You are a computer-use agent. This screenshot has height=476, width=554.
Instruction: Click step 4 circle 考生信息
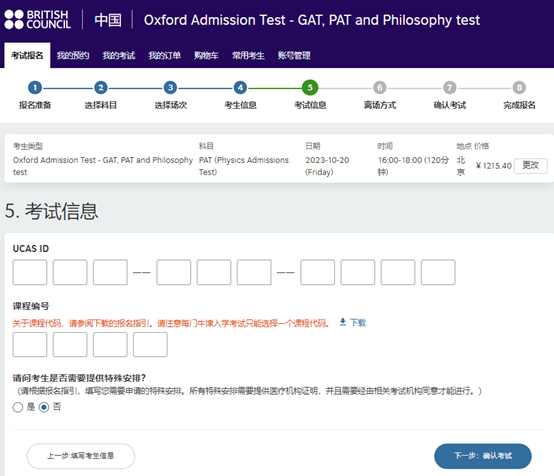click(240, 88)
